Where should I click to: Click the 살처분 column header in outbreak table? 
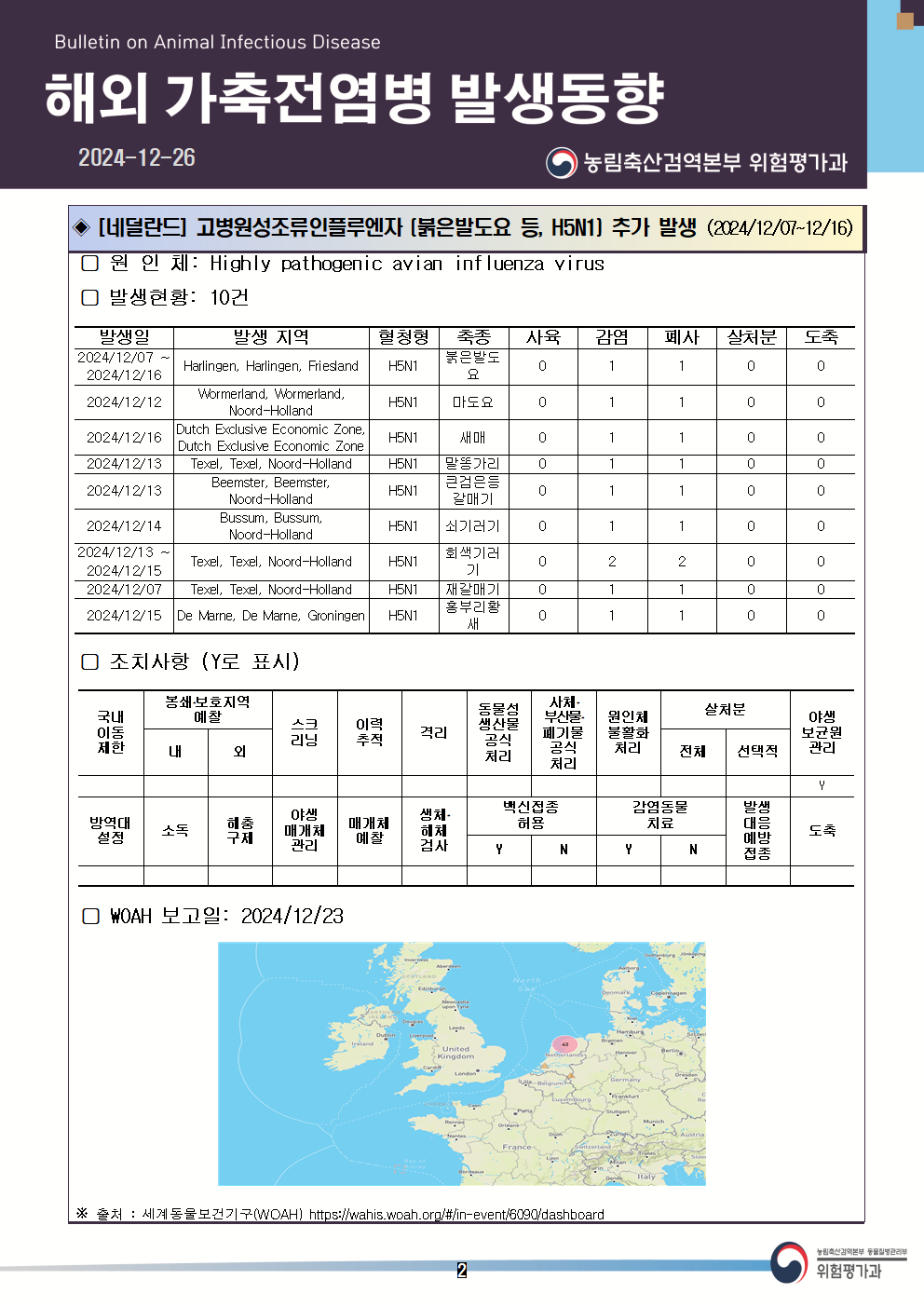(752, 337)
